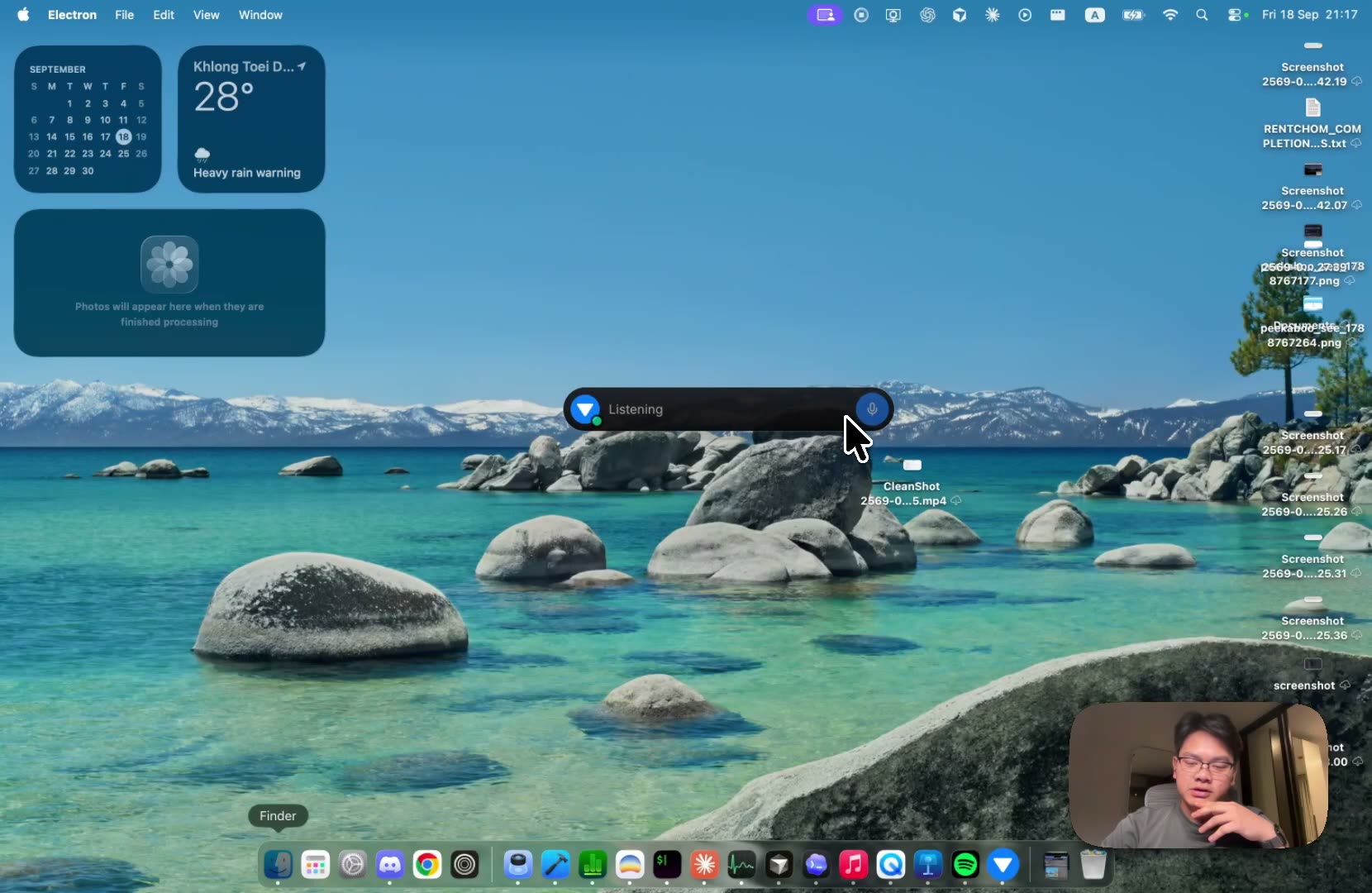The height and width of the screenshot is (893, 1372).
Task: Open Wi-Fi status in menu bar
Action: point(1170,15)
